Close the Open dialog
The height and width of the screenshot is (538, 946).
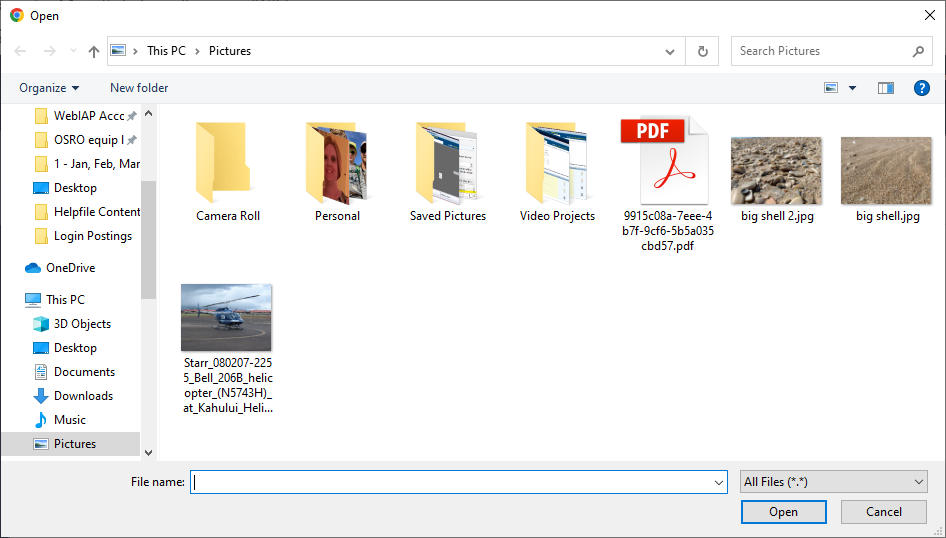coord(930,16)
